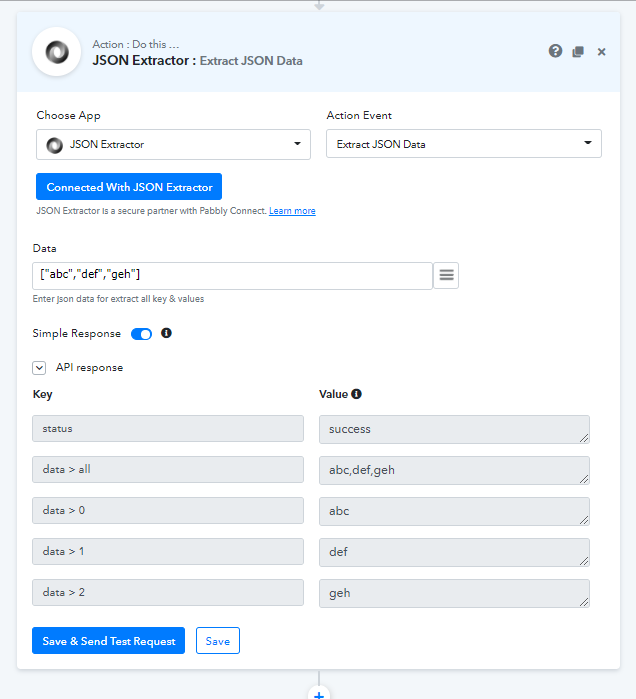Select the geh value field
The width and height of the screenshot is (636, 699).
point(454,593)
